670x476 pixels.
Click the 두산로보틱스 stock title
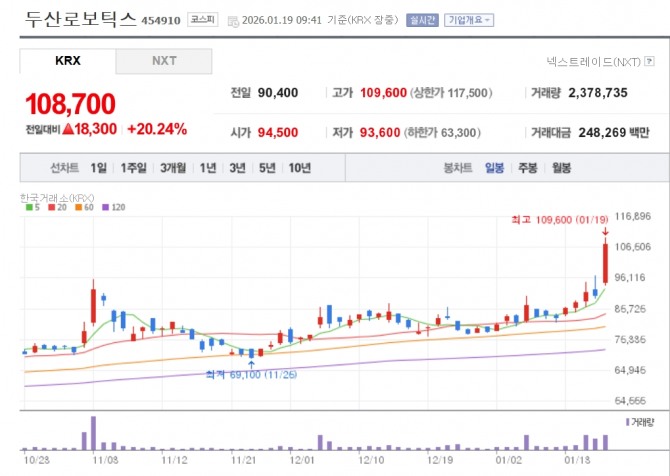tap(80, 19)
